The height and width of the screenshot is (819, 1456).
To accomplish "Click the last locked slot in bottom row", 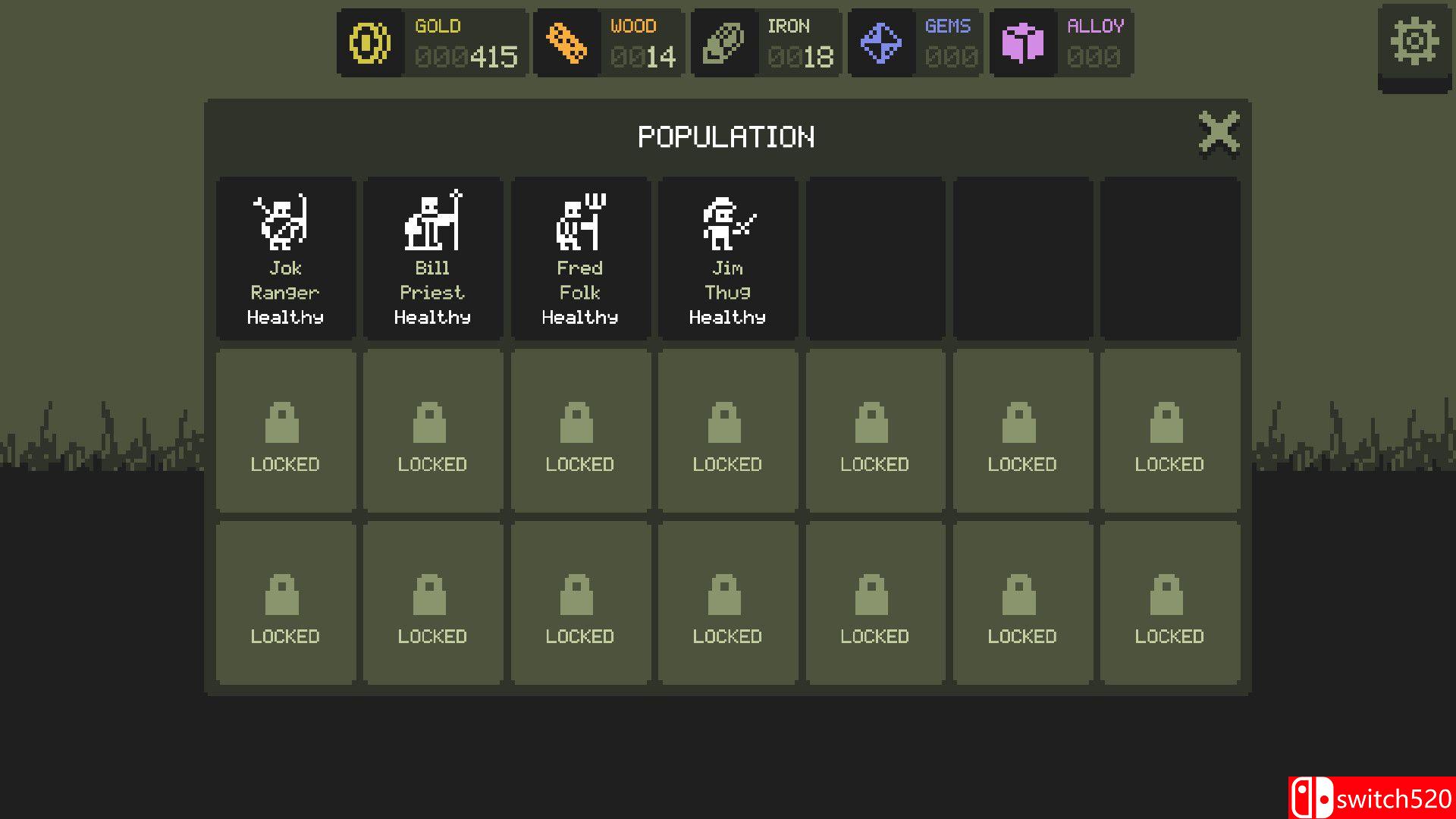I will tap(1169, 603).
